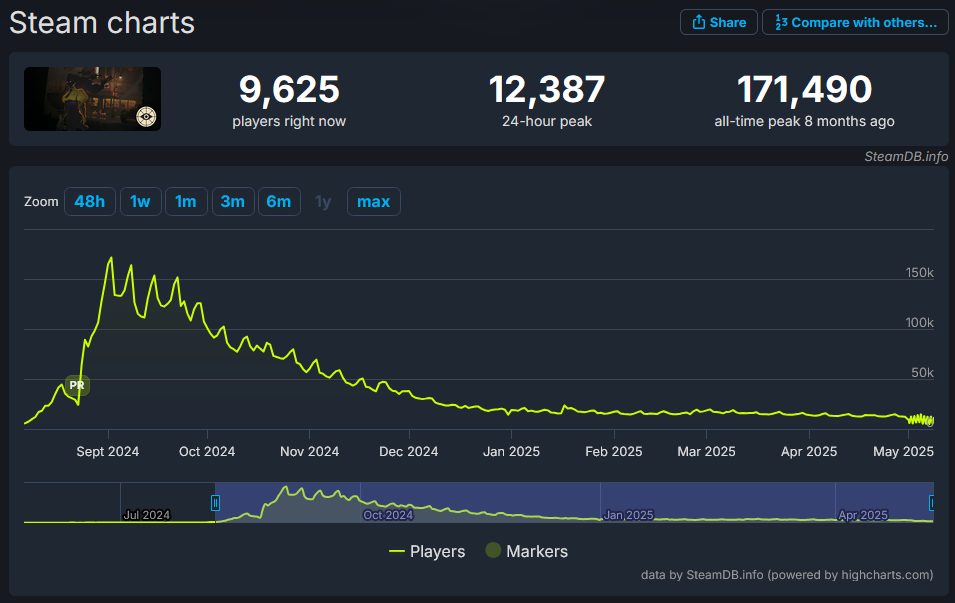Click the Players legend line symbol
The height and width of the screenshot is (603, 955).
pos(396,551)
